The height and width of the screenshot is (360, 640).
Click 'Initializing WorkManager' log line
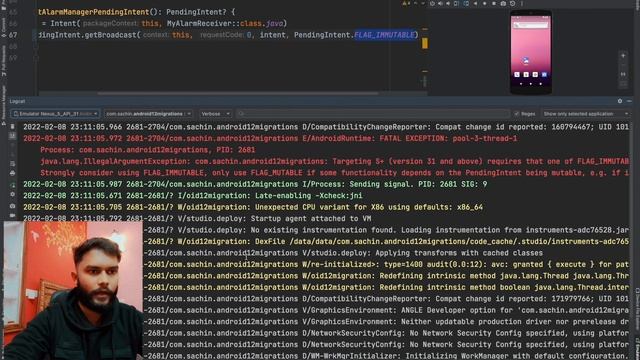[386, 356]
